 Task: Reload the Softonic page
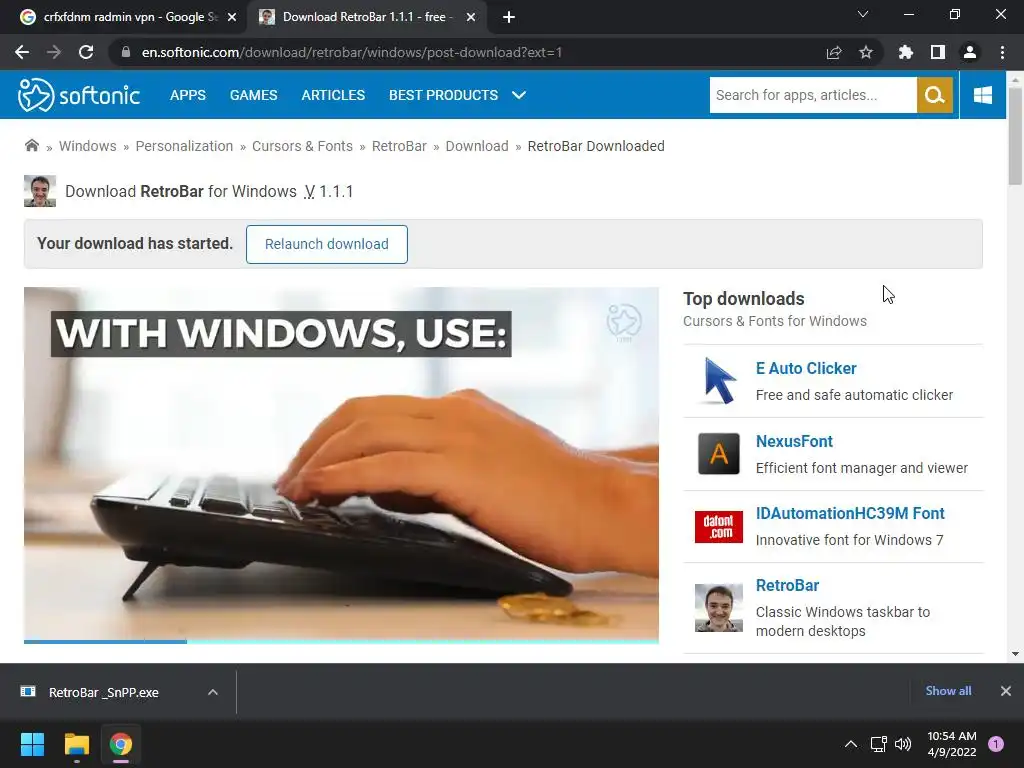click(86, 52)
